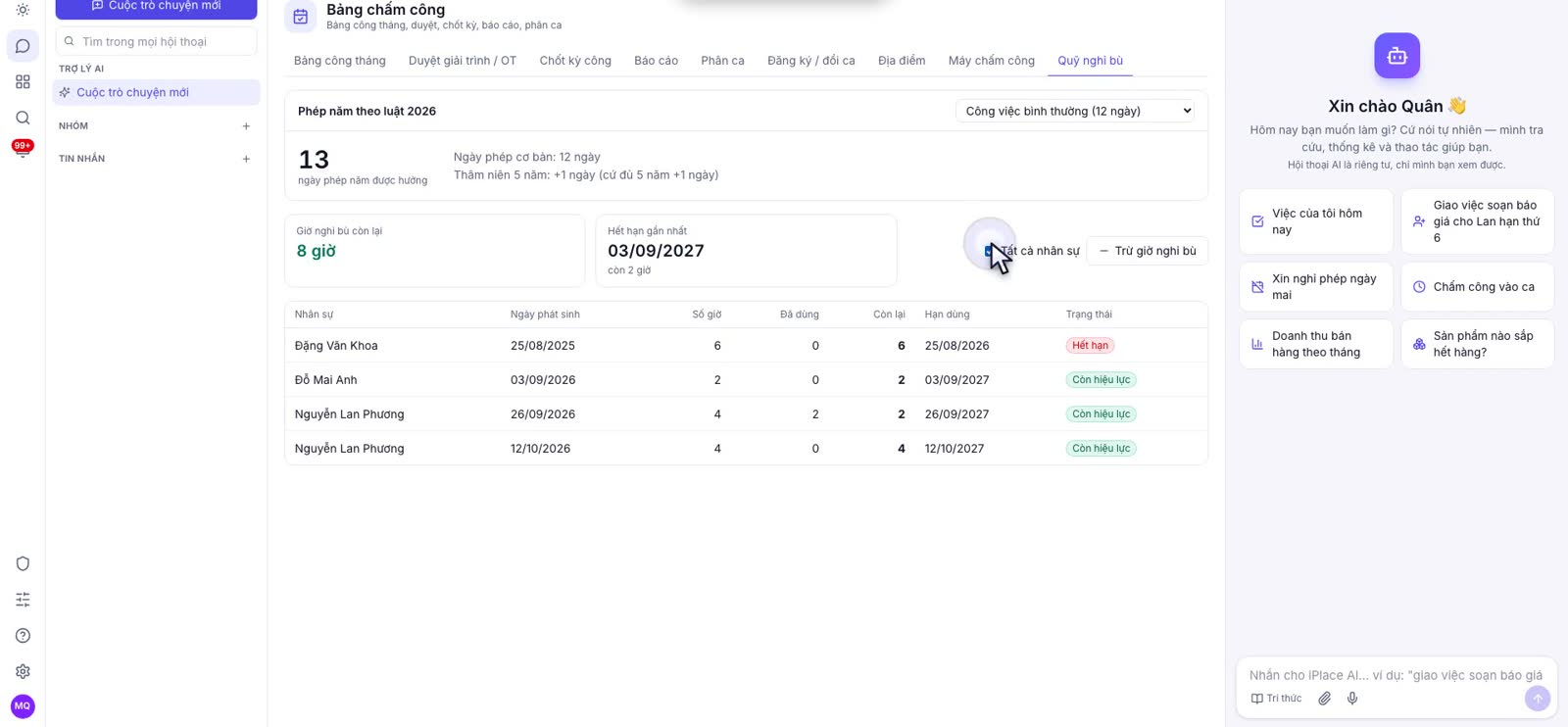Open the apps grid icon
Viewport: 1568px width, 727px height.
tap(23, 82)
